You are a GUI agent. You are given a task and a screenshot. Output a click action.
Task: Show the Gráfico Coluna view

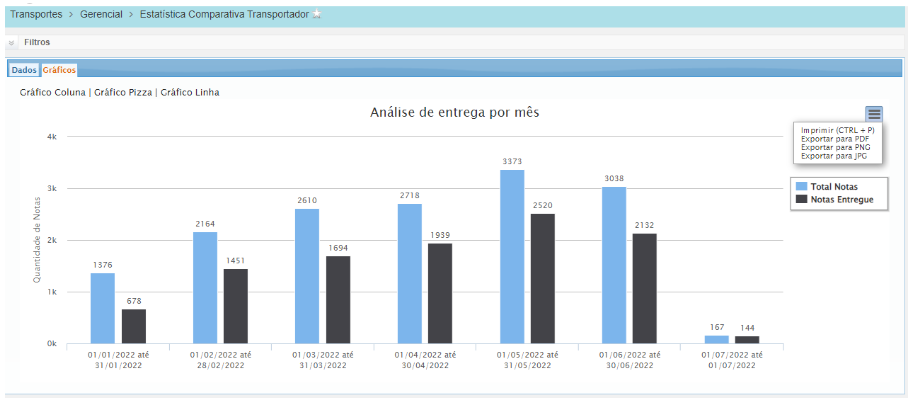[x=52, y=92]
